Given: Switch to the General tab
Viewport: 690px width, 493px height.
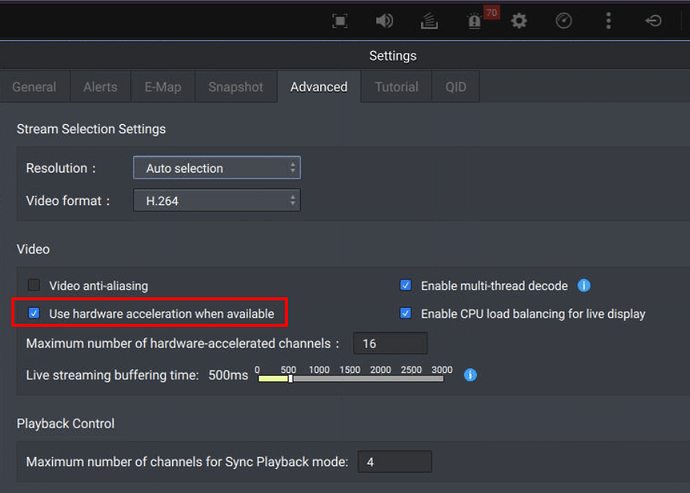Looking at the screenshot, I should pyautogui.click(x=34, y=87).
